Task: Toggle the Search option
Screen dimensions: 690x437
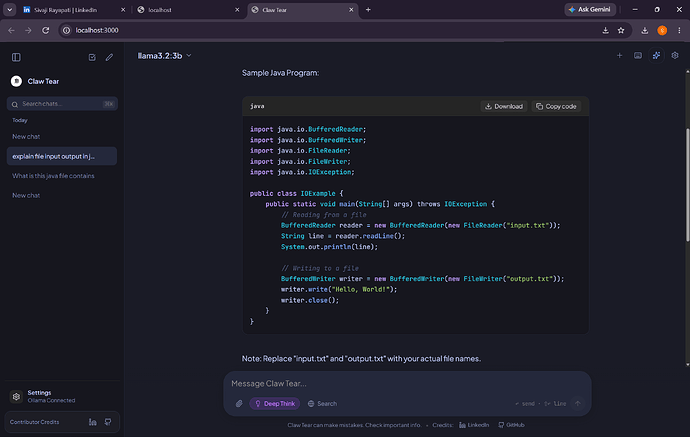Action: pyautogui.click(x=322, y=404)
